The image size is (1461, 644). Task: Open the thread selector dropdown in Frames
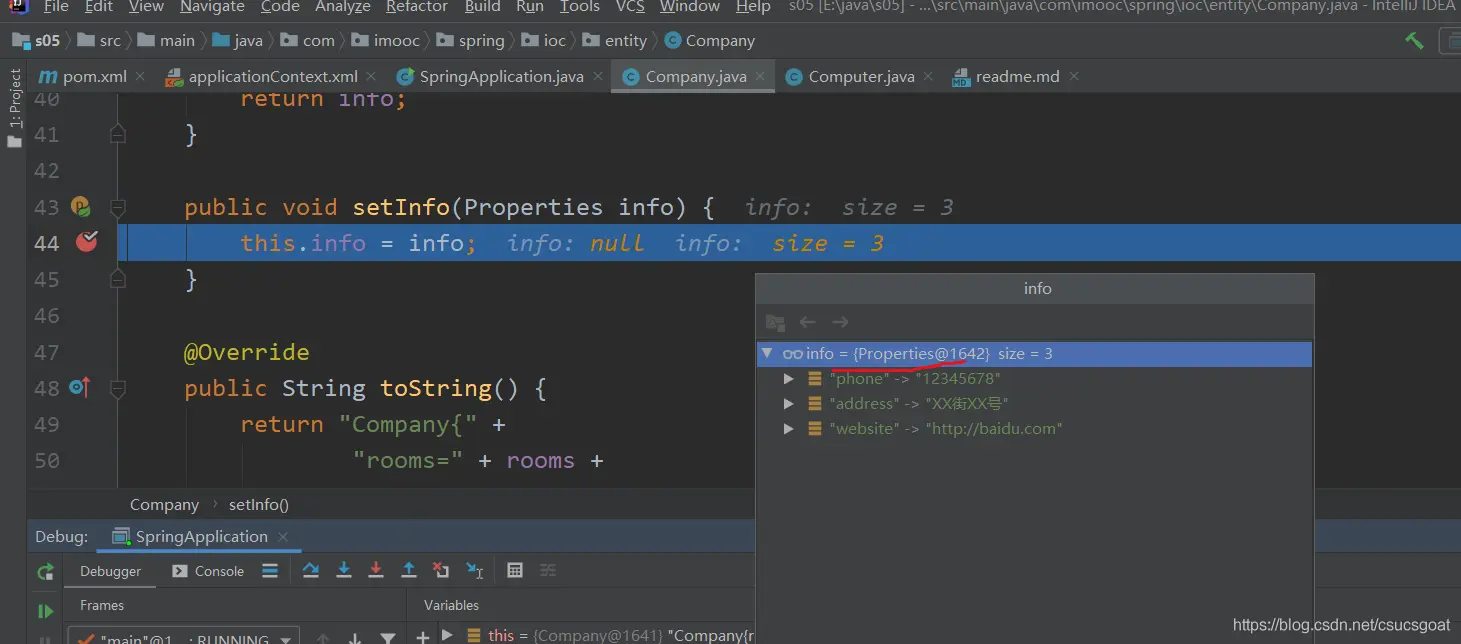[x=285, y=637]
